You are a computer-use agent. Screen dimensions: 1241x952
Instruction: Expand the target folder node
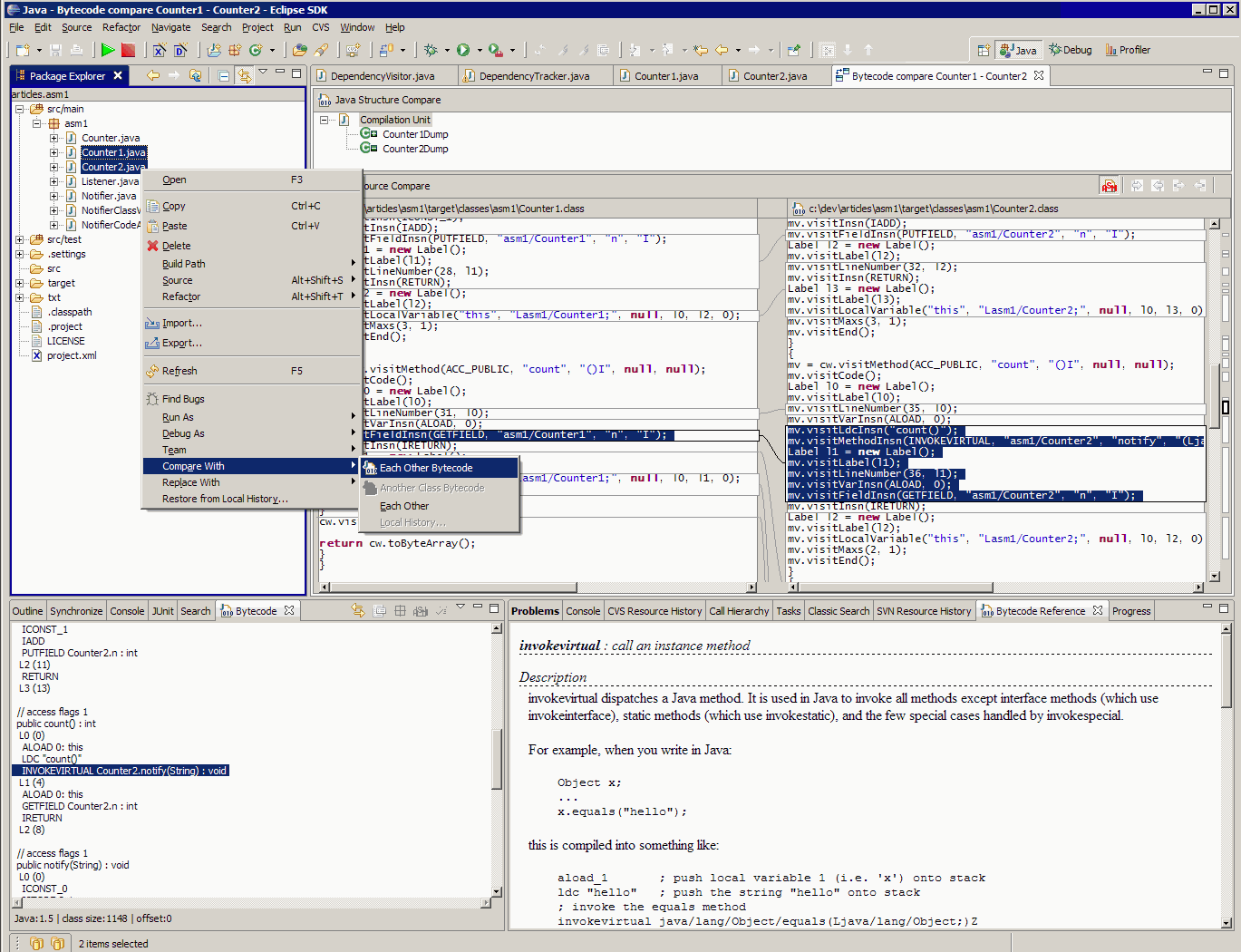(20, 283)
